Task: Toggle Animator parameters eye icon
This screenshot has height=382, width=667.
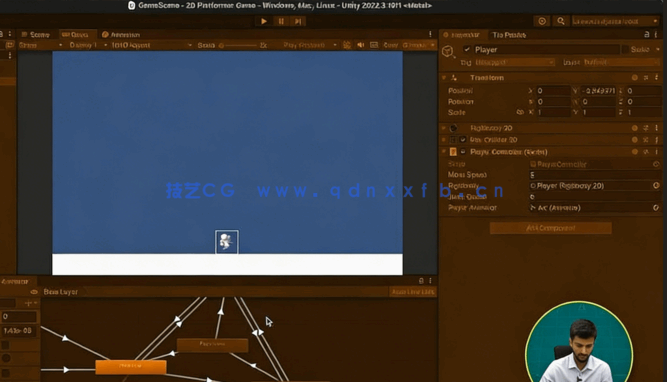Action: [34, 292]
